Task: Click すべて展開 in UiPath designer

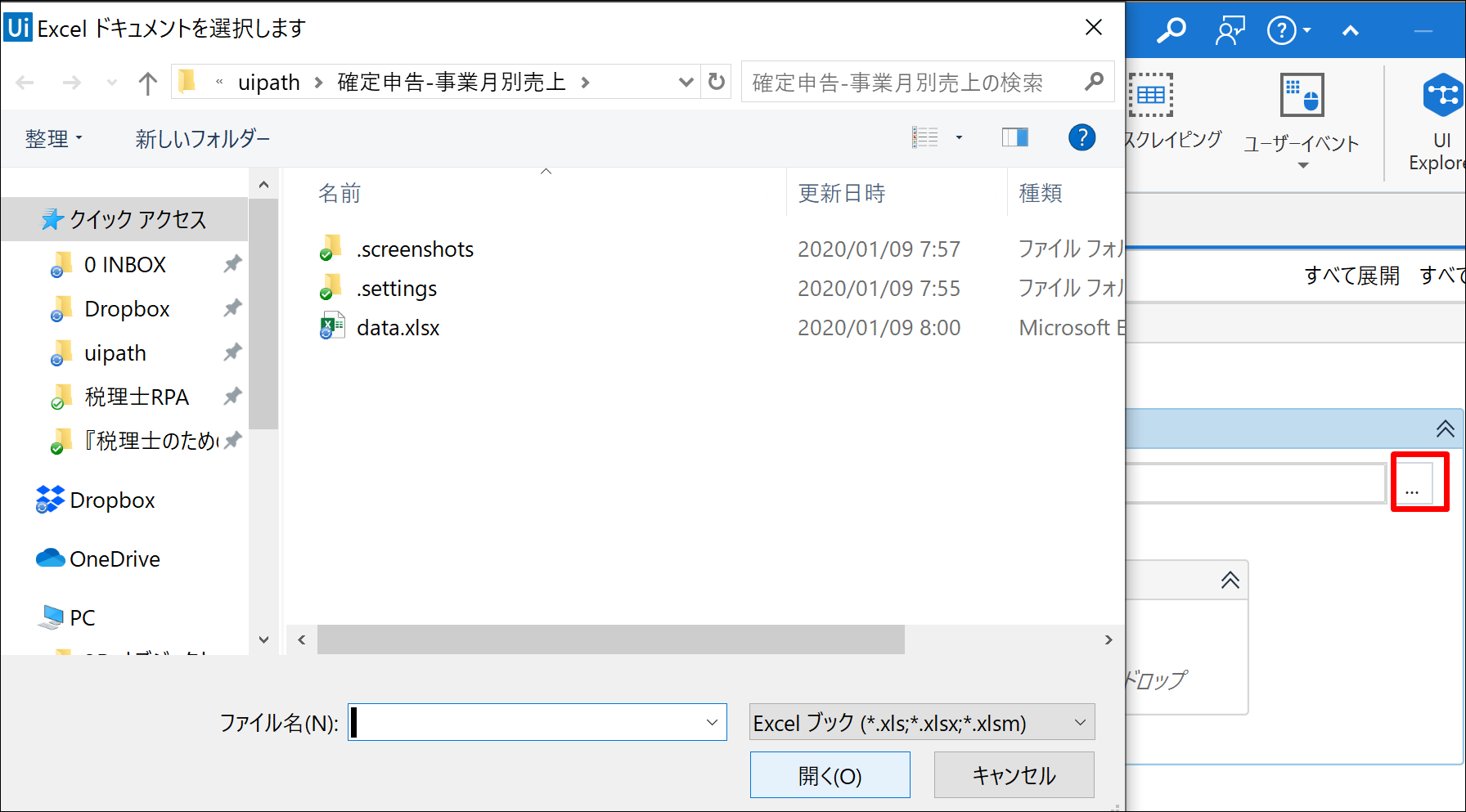Action: 1351,276
